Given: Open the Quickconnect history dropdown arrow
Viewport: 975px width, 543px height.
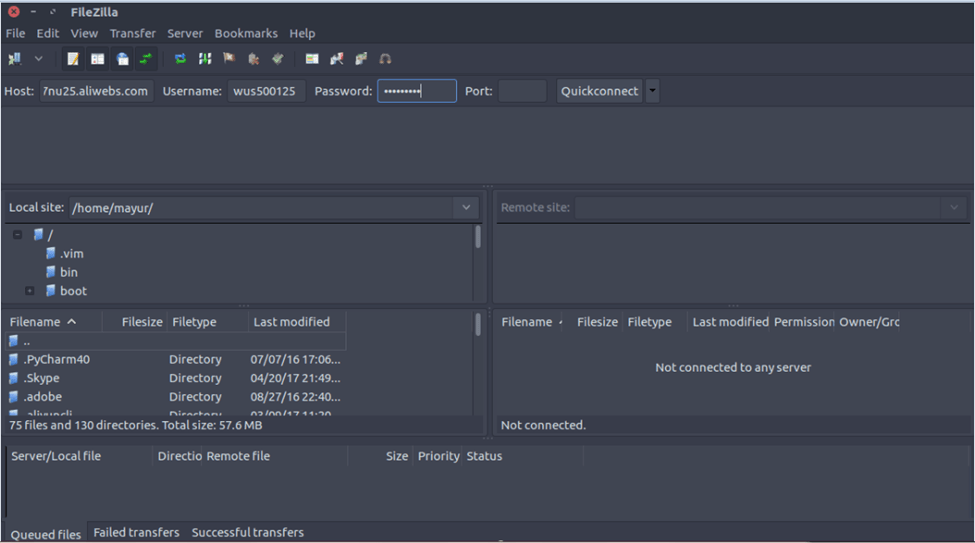Looking at the screenshot, I should pyautogui.click(x=653, y=91).
